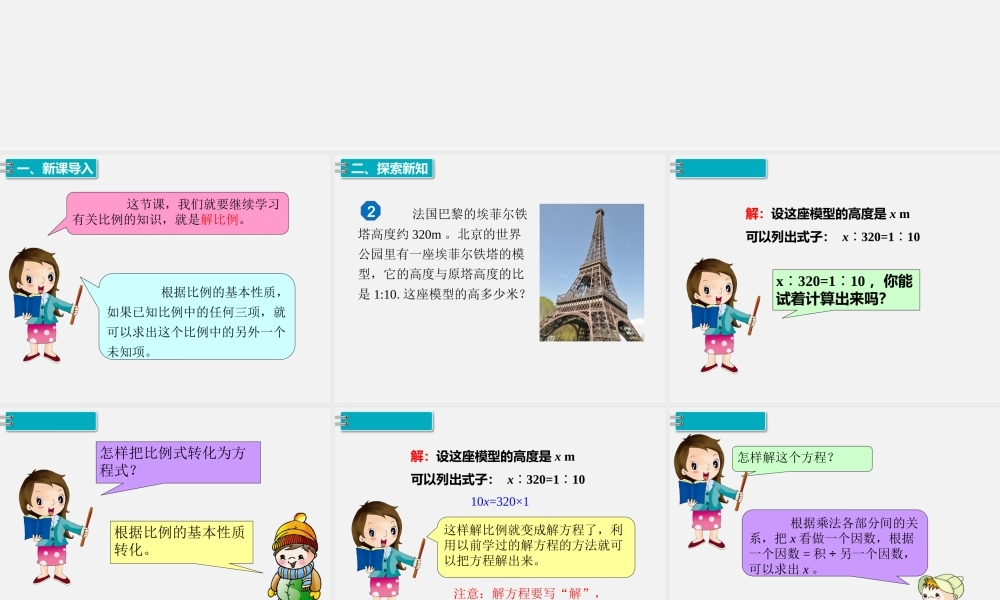The image size is (1000, 600).
Task: Click the blue header banner on the bottom-left slide
Action: tap(50, 421)
